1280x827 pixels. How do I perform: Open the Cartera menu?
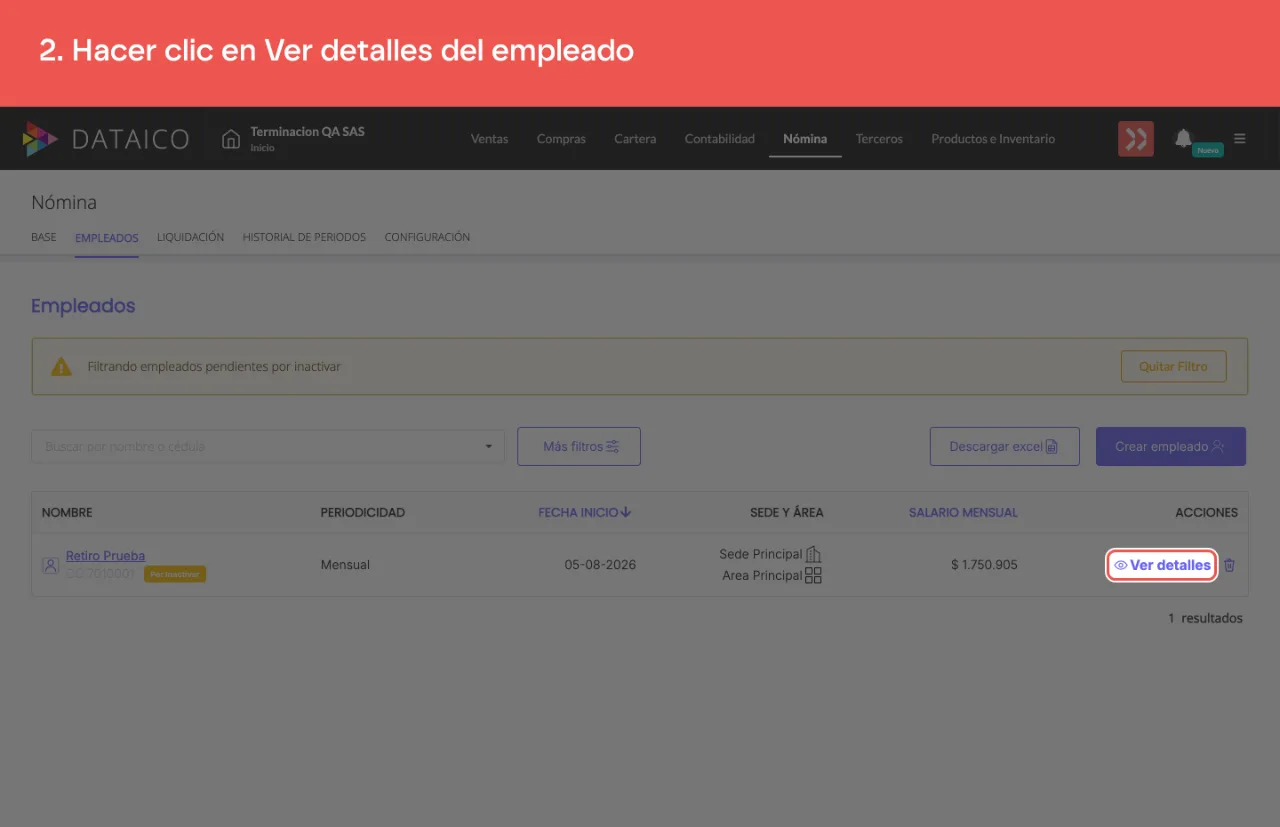[635, 139]
